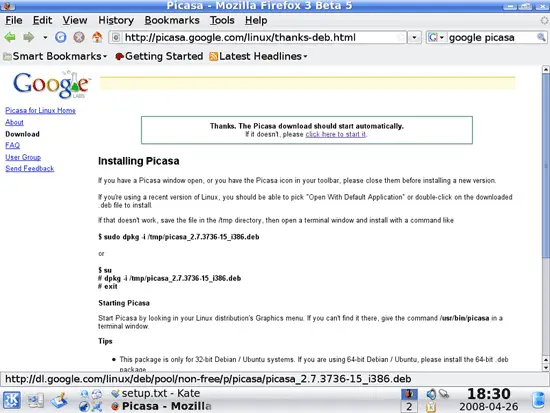Click the scrollbar up arrow at top
Screen dimensions: 550x413
(545, 69)
